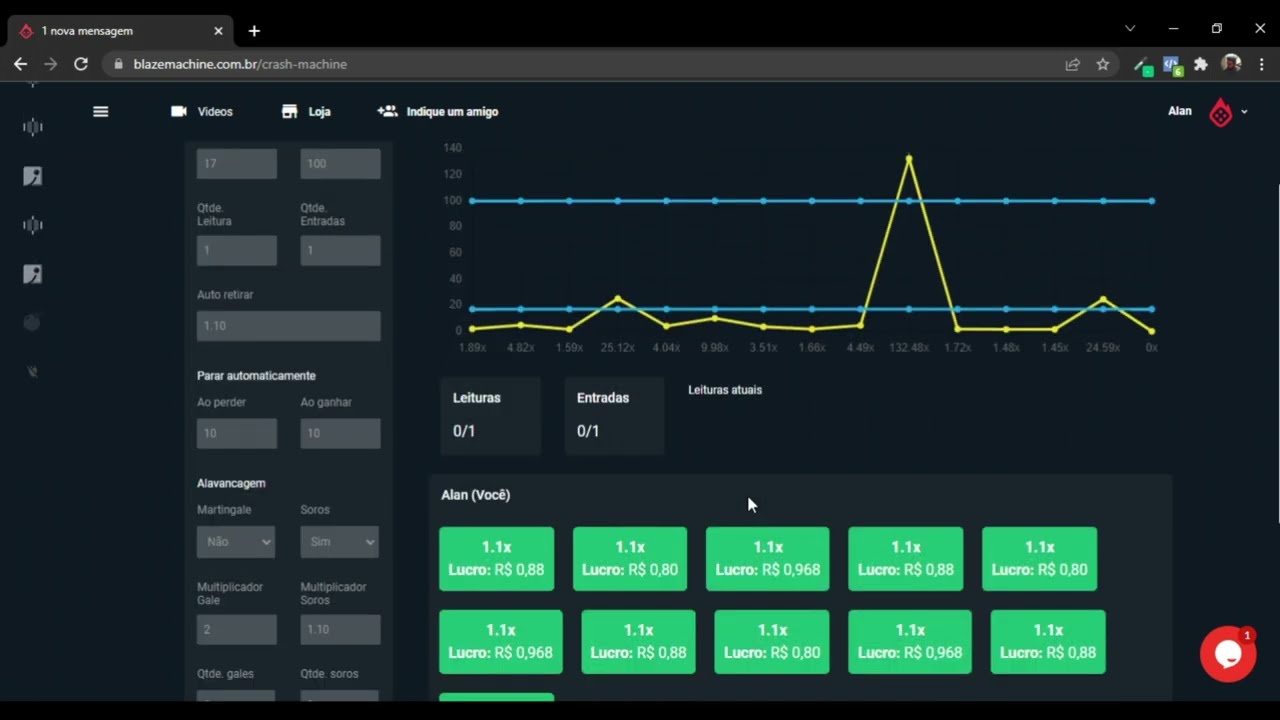Screen dimensions: 1280x720
Task: Click the Loja storefront icon
Action: coord(290,112)
